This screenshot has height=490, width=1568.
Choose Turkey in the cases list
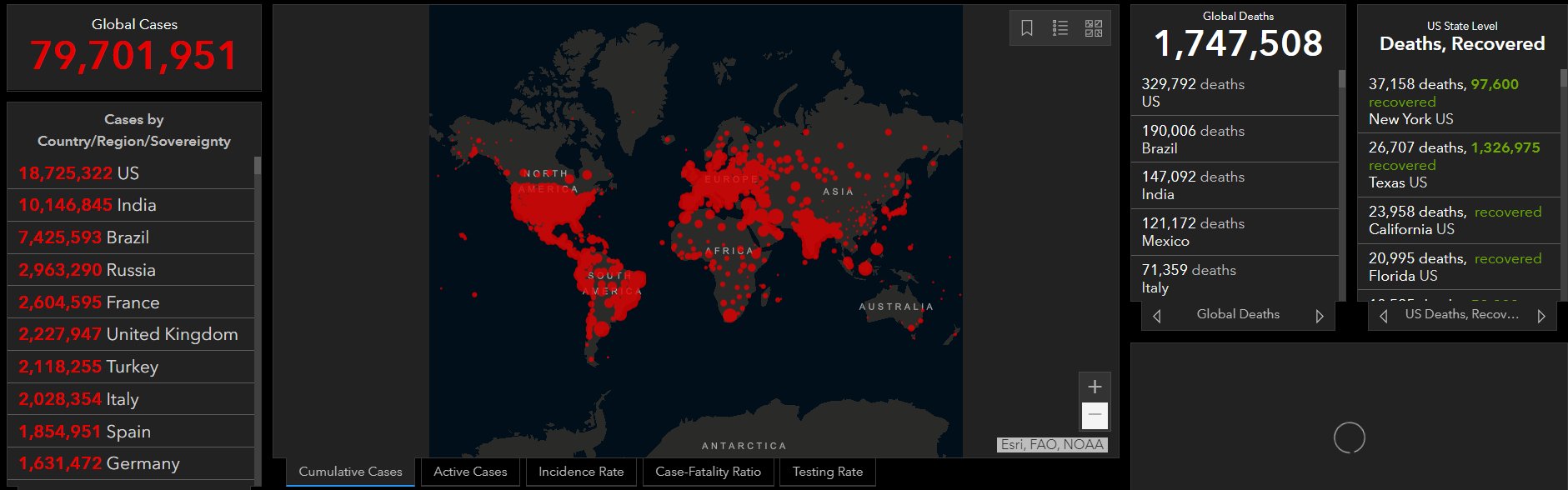point(131,367)
